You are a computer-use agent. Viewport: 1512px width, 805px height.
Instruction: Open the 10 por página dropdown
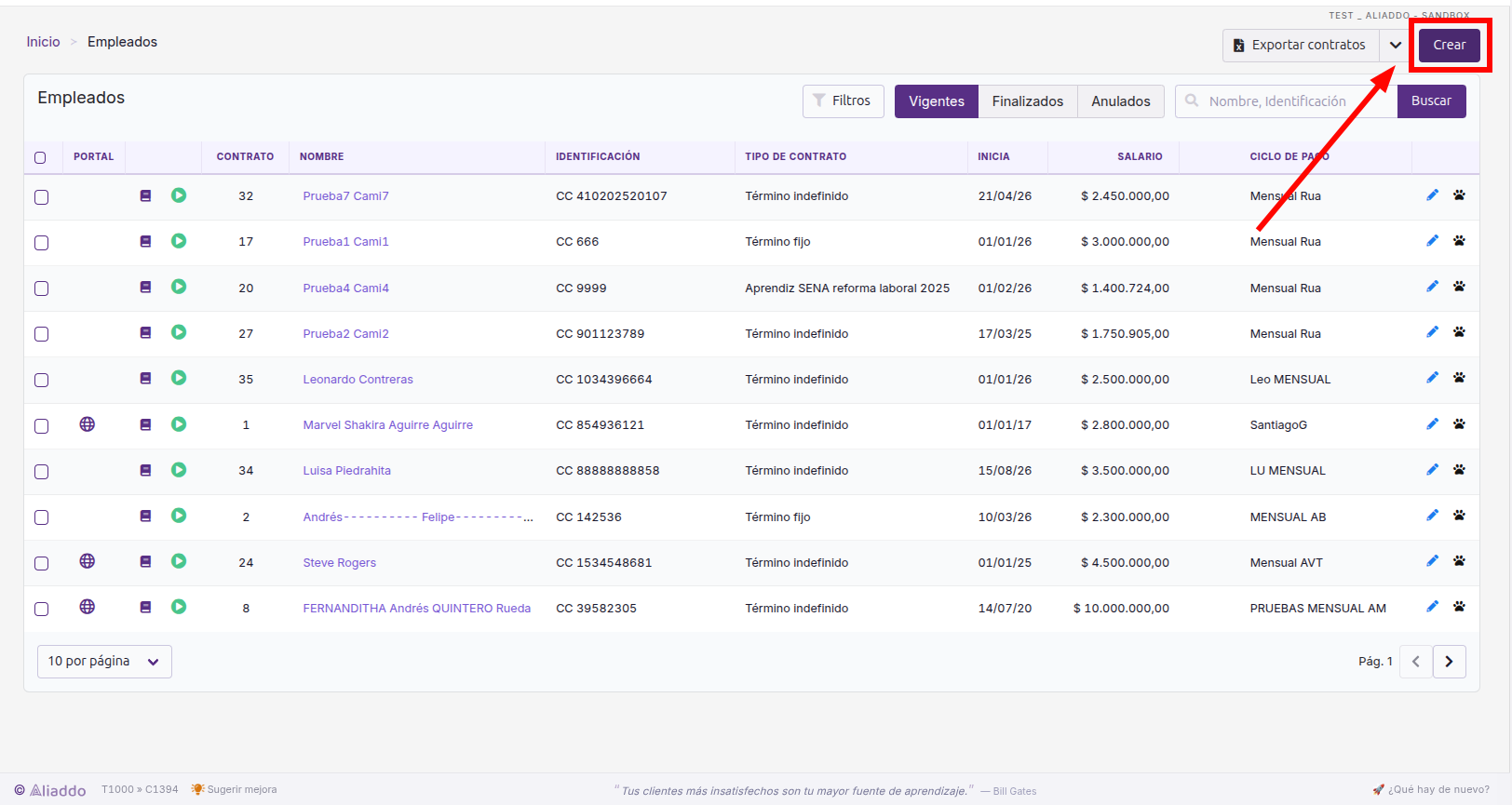pos(104,662)
